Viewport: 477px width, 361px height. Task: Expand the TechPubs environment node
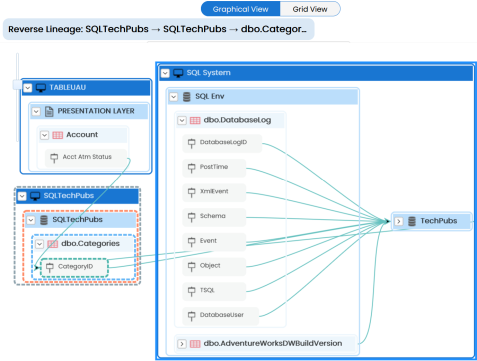point(399,221)
